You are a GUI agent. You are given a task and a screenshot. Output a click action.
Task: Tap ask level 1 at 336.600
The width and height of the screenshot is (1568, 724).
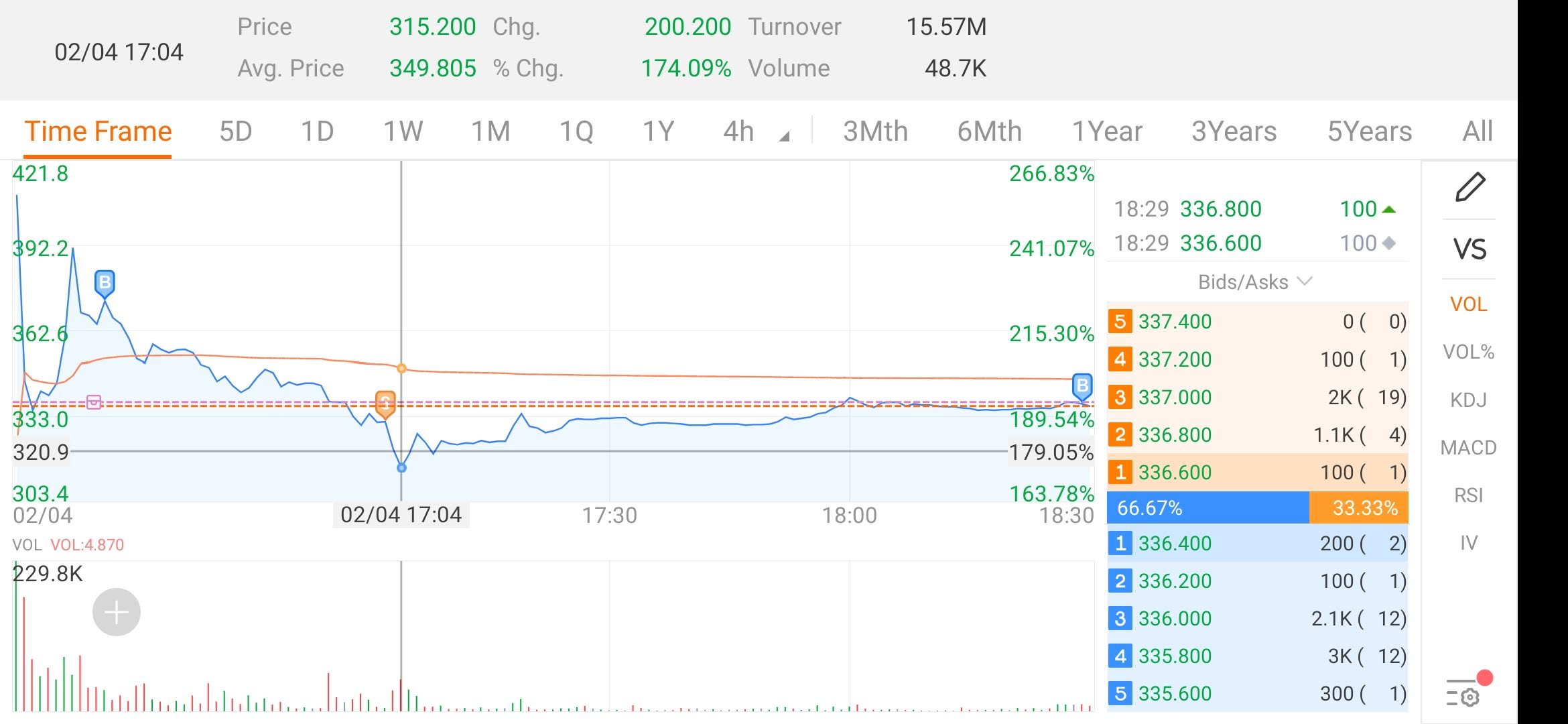click(x=1258, y=473)
